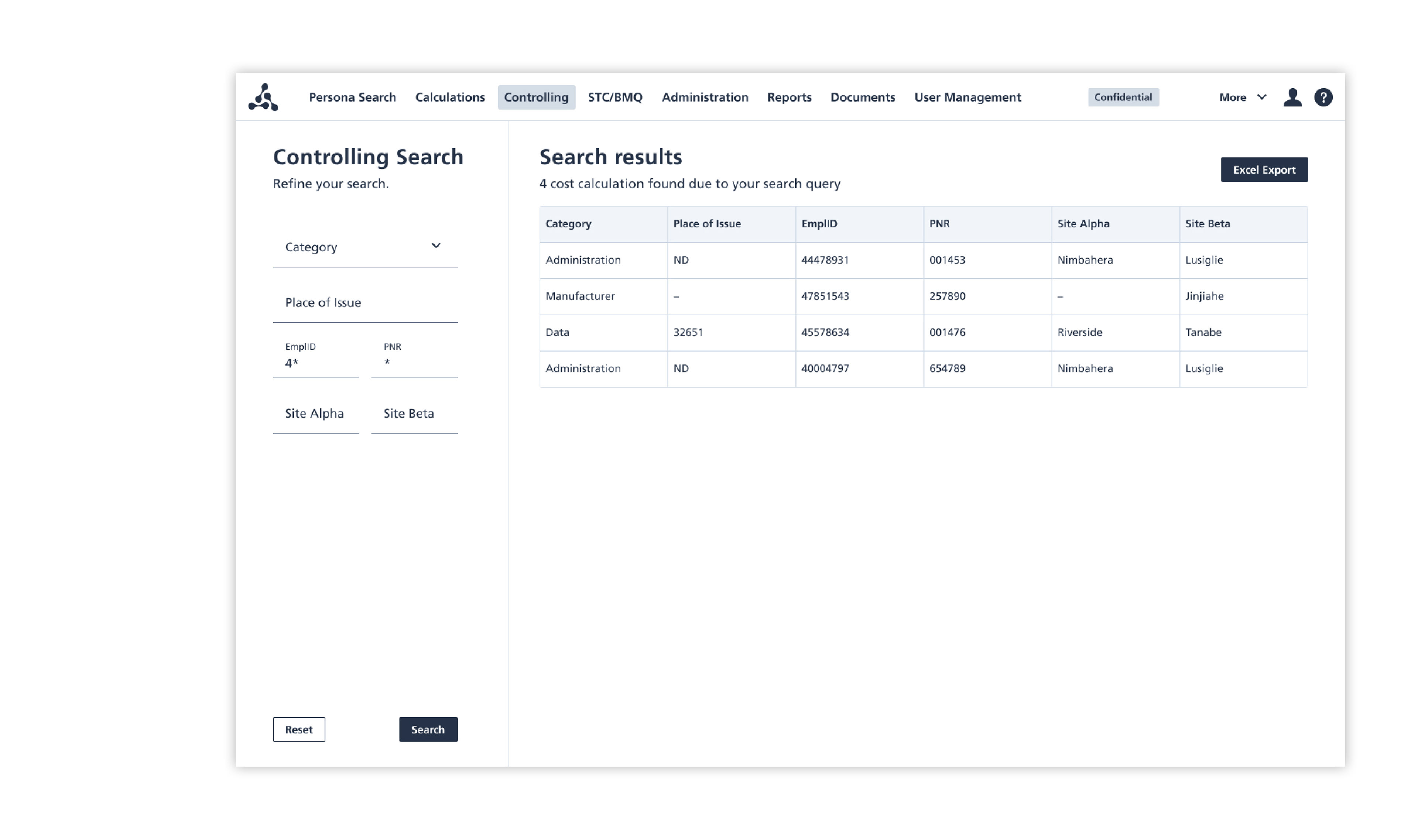Go to Persona Search tab
The width and height of the screenshot is (1418, 840).
pyautogui.click(x=352, y=97)
